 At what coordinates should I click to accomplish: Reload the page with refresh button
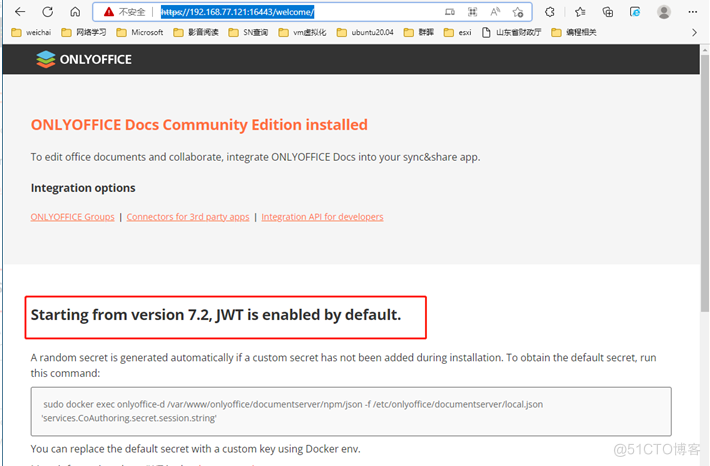coord(48,12)
